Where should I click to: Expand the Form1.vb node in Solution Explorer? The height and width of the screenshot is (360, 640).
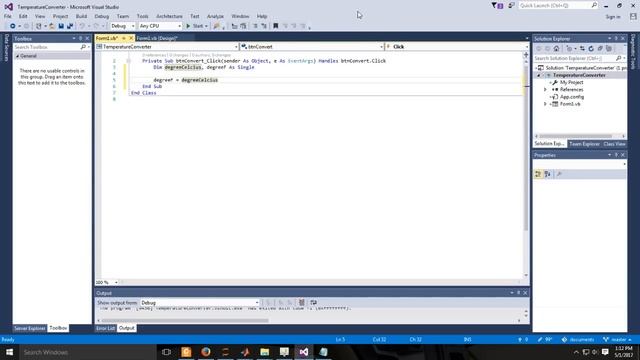tap(545, 104)
